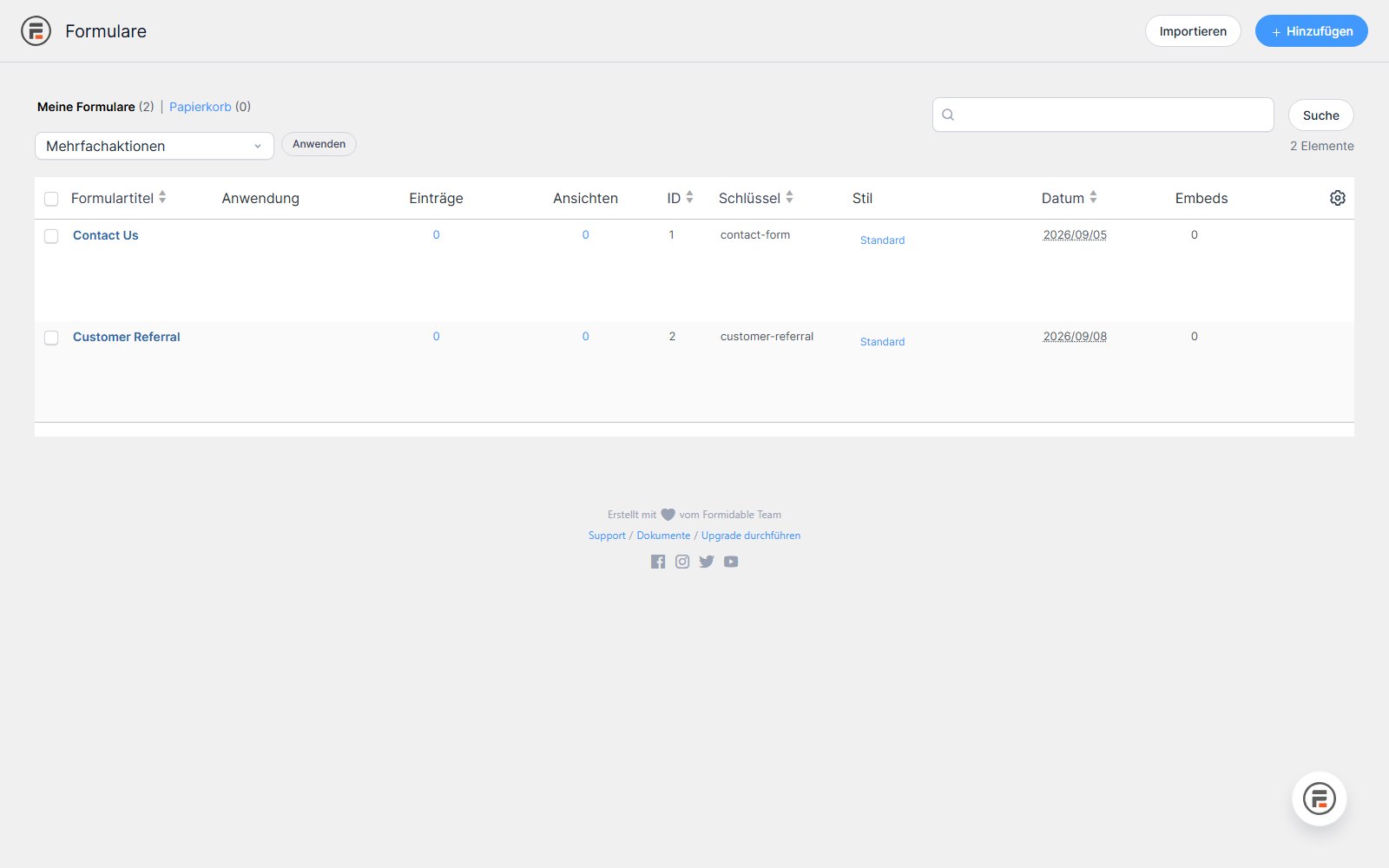Open the Upgrade durchführen link

(751, 536)
